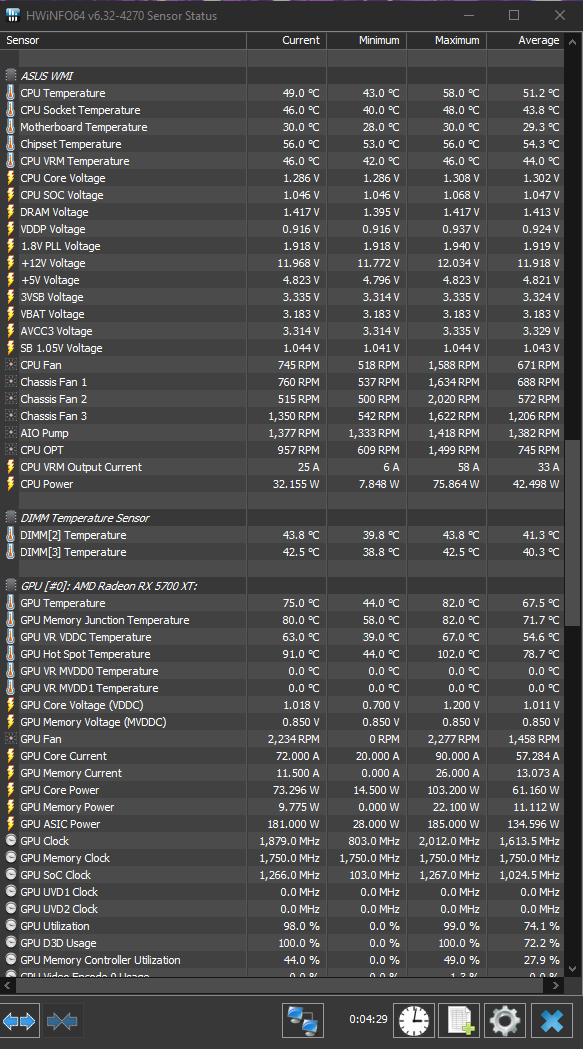The image size is (583, 1049).
Task: Click the HWiNFO64 app icon in the title bar
Action: pyautogui.click(x=13, y=15)
